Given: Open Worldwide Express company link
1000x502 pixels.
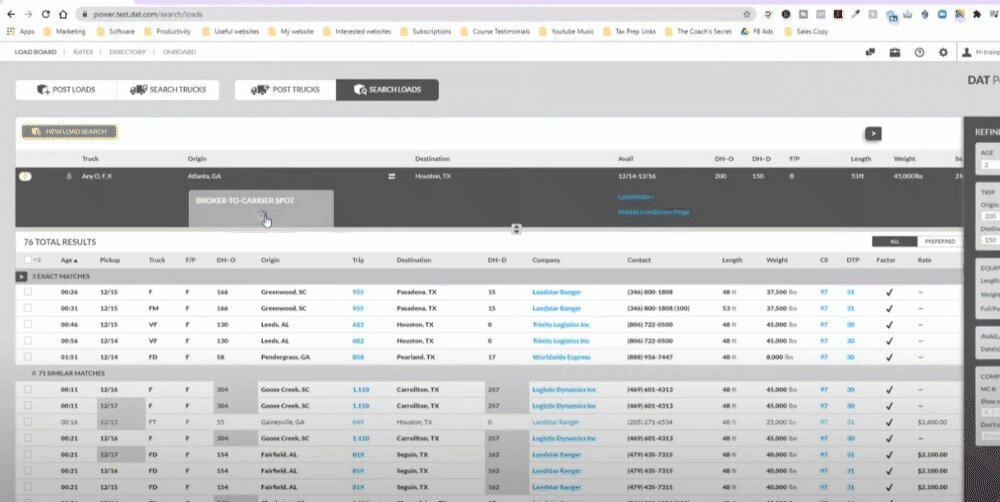Looking at the screenshot, I should (x=561, y=357).
